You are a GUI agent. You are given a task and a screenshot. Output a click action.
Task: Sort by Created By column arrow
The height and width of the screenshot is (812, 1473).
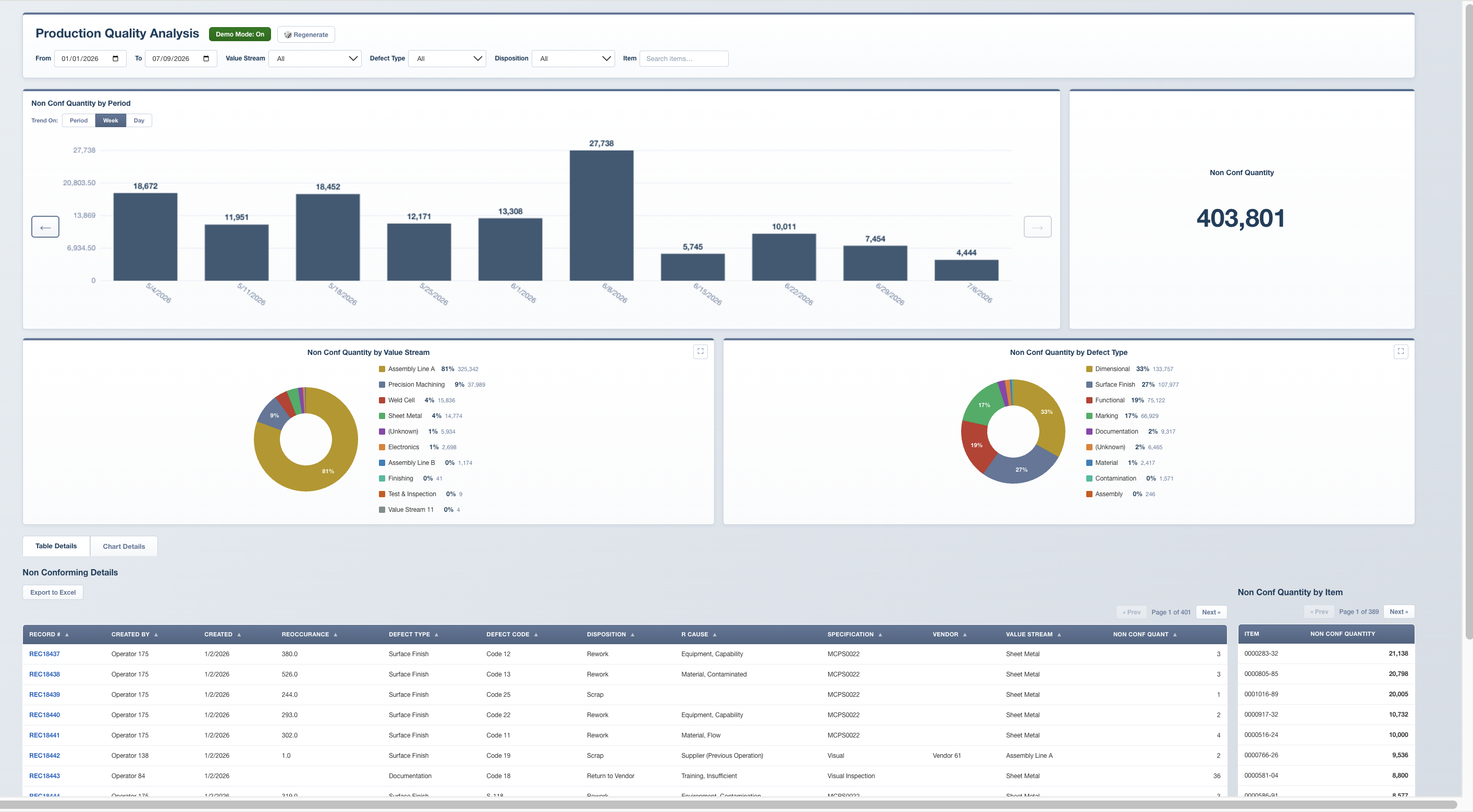[156, 634]
